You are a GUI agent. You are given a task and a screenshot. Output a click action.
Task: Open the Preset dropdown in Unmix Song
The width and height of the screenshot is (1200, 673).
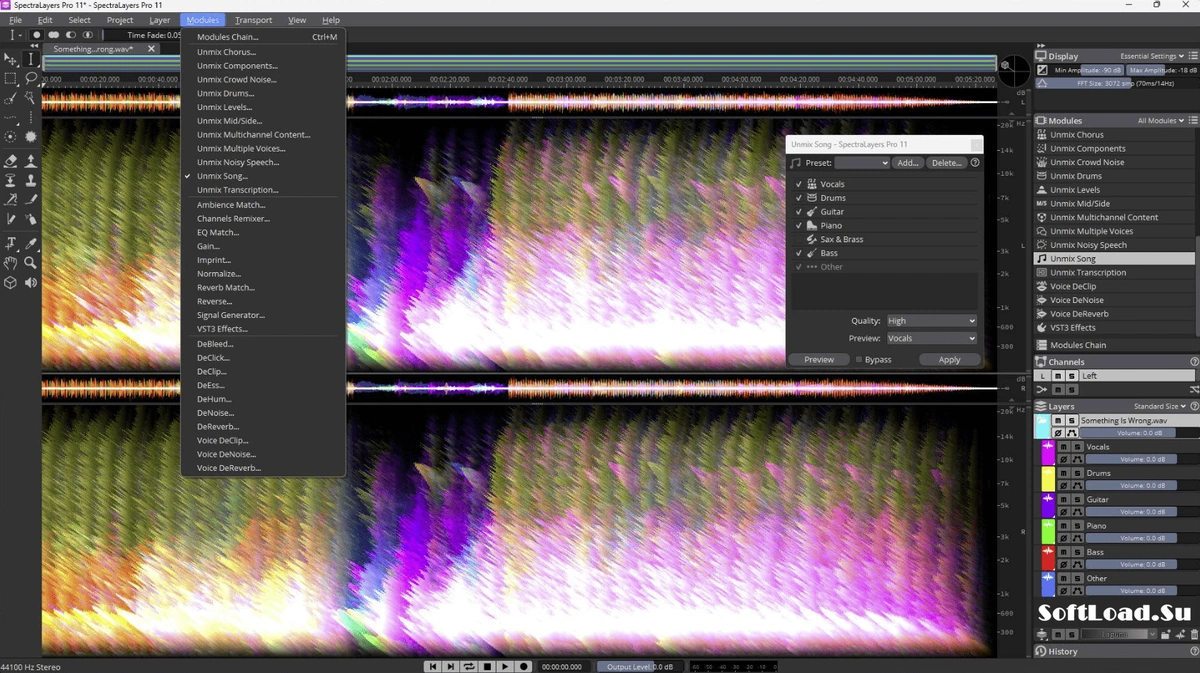pos(862,162)
